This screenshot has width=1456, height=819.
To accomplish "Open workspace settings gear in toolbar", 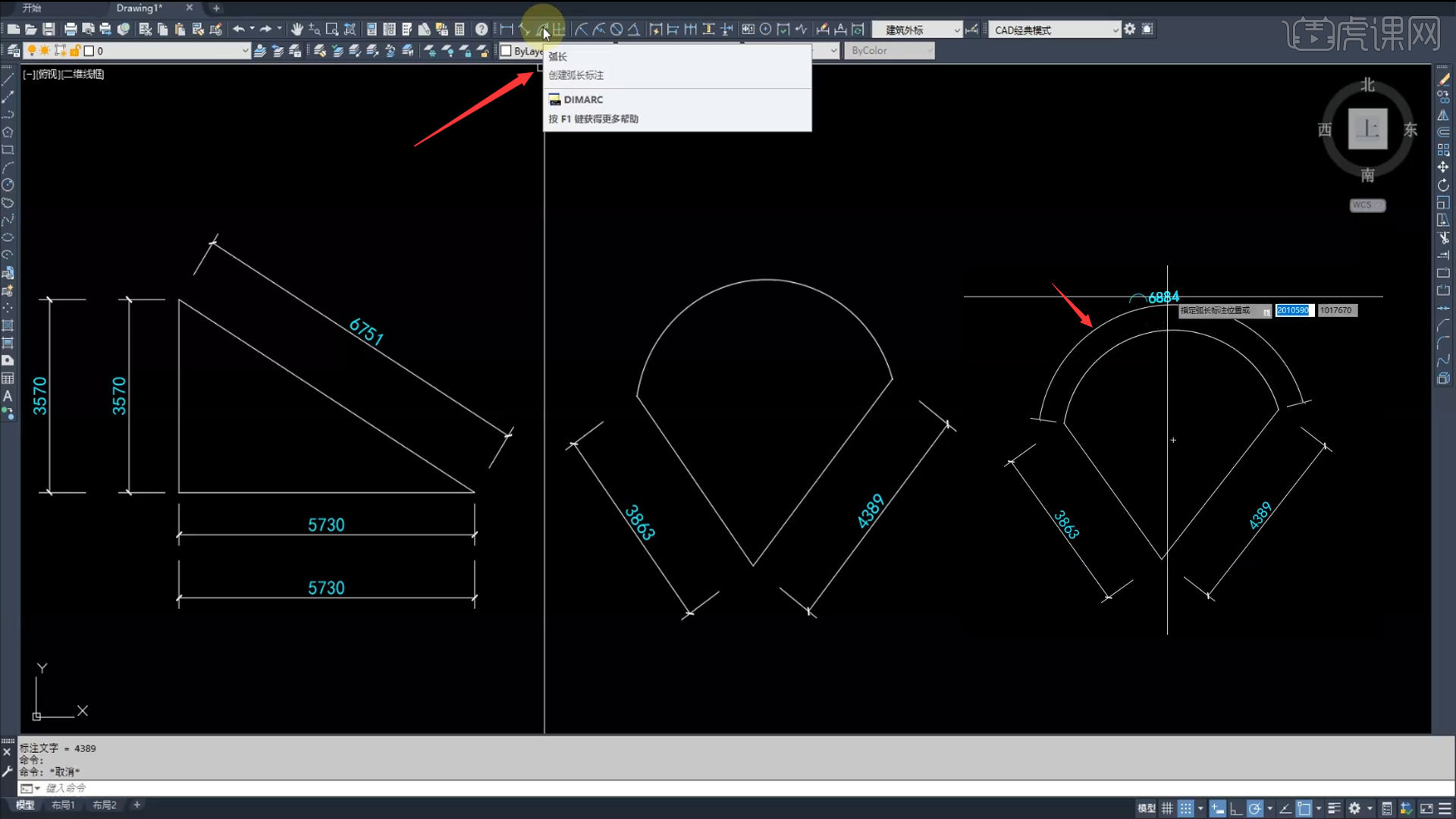I will 1130,29.
